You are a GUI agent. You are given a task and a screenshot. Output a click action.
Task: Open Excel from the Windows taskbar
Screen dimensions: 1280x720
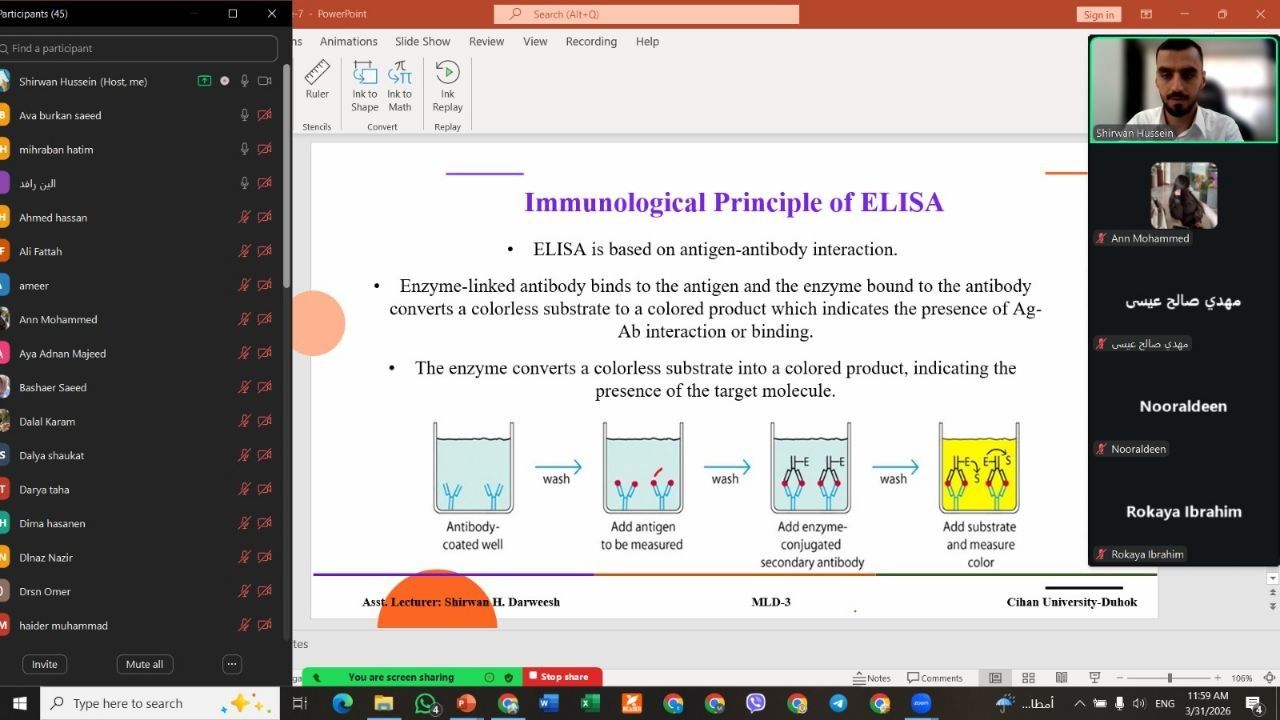(590, 704)
